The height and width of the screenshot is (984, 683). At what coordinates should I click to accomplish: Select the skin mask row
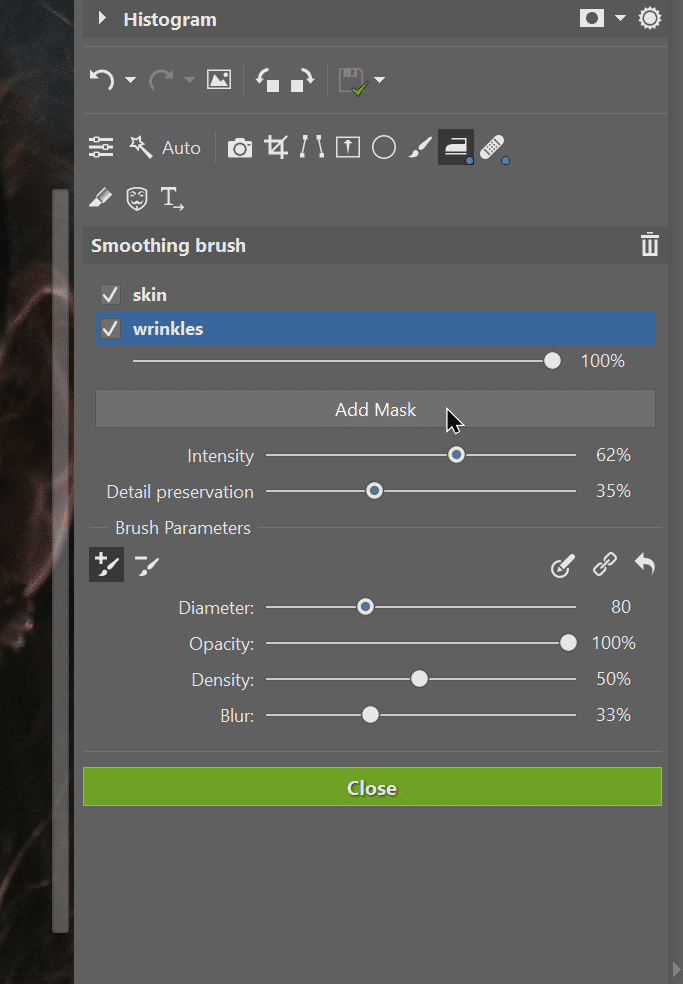click(x=380, y=295)
